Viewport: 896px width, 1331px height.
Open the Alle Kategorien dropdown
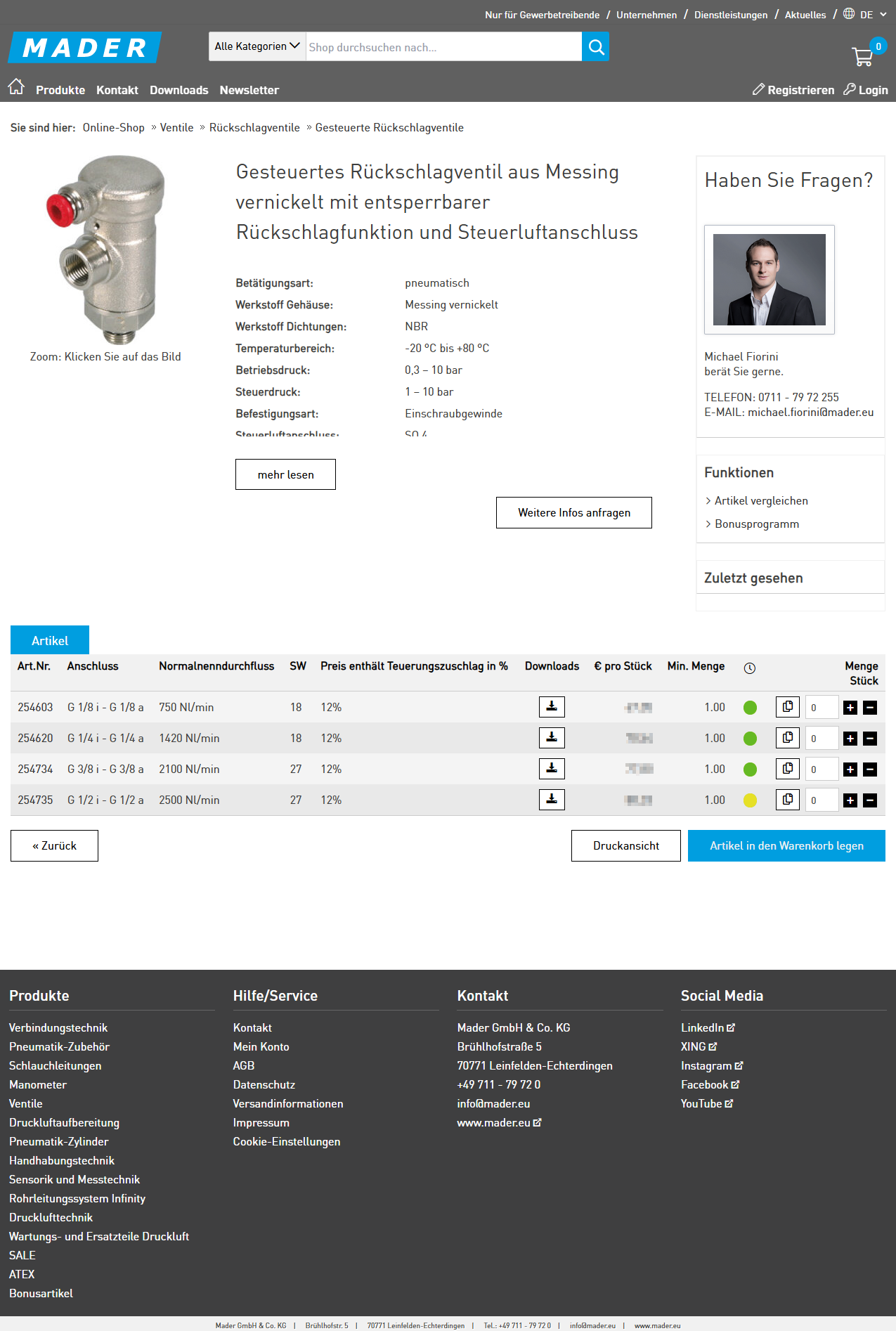click(257, 46)
